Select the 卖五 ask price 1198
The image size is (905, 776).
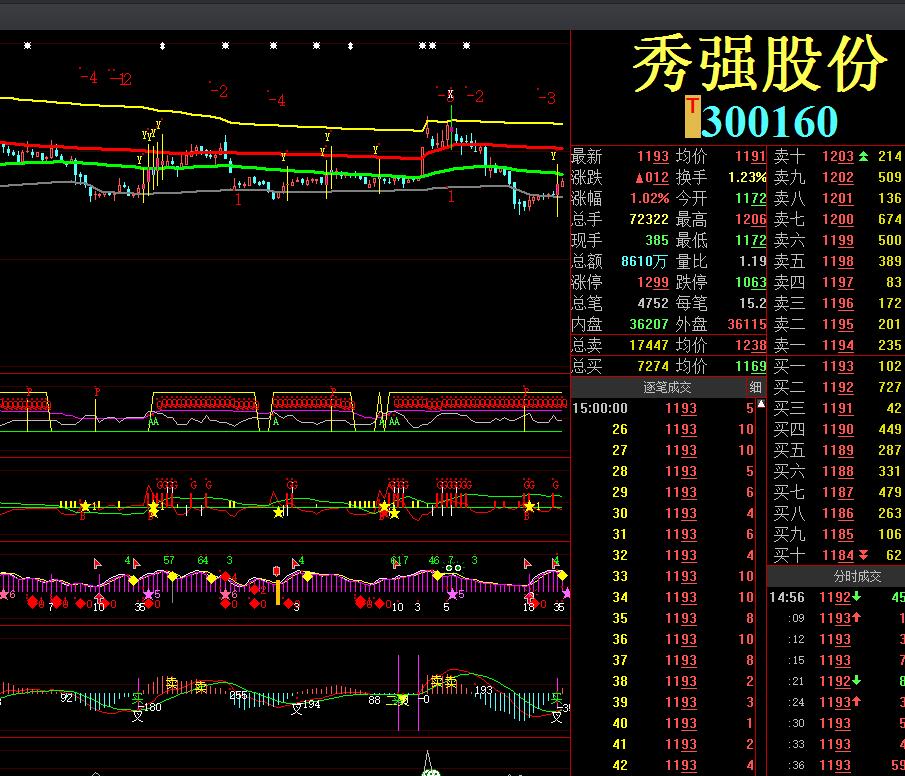[x=837, y=262]
